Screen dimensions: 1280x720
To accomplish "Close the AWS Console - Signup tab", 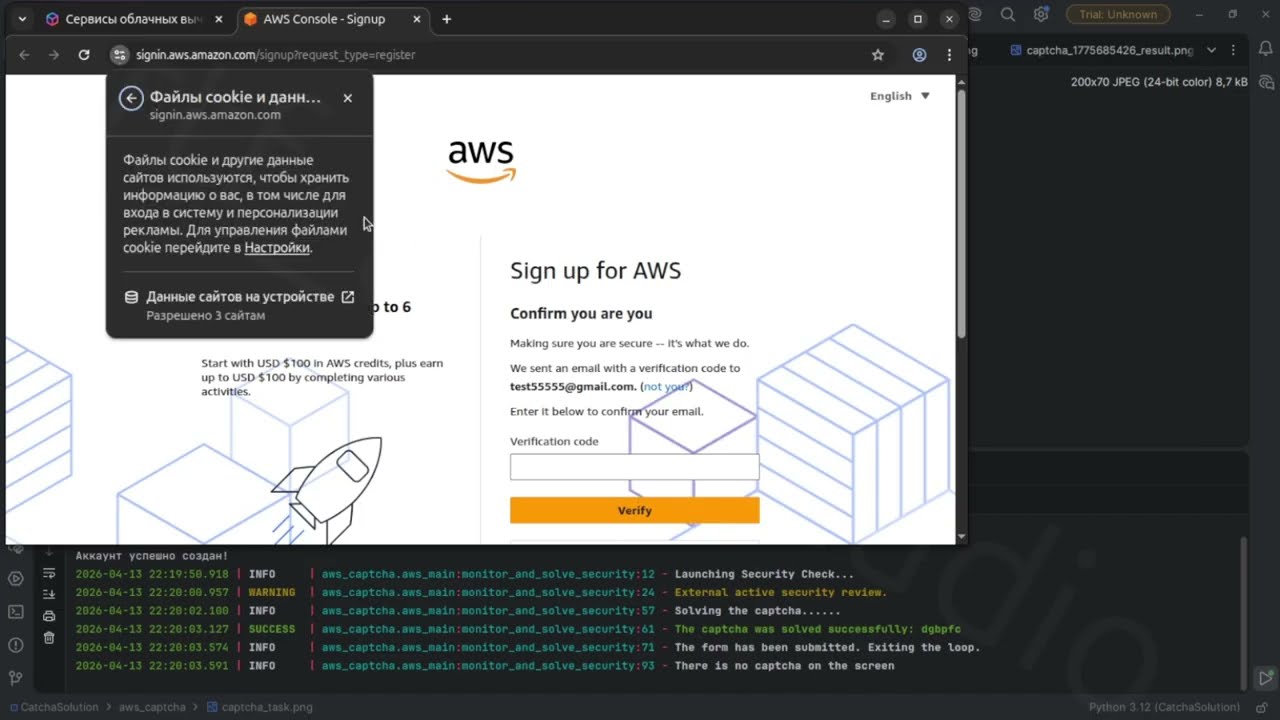I will (416, 19).
